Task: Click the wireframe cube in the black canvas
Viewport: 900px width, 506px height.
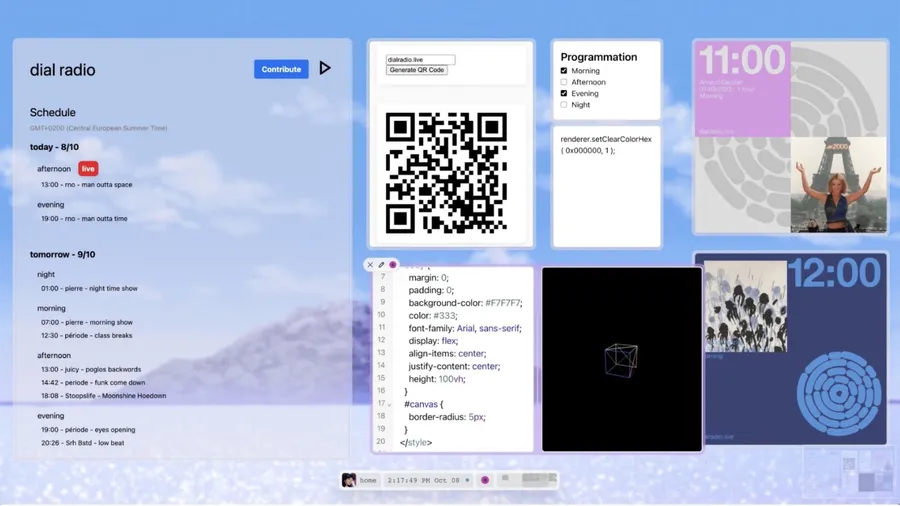Action: tap(621, 360)
